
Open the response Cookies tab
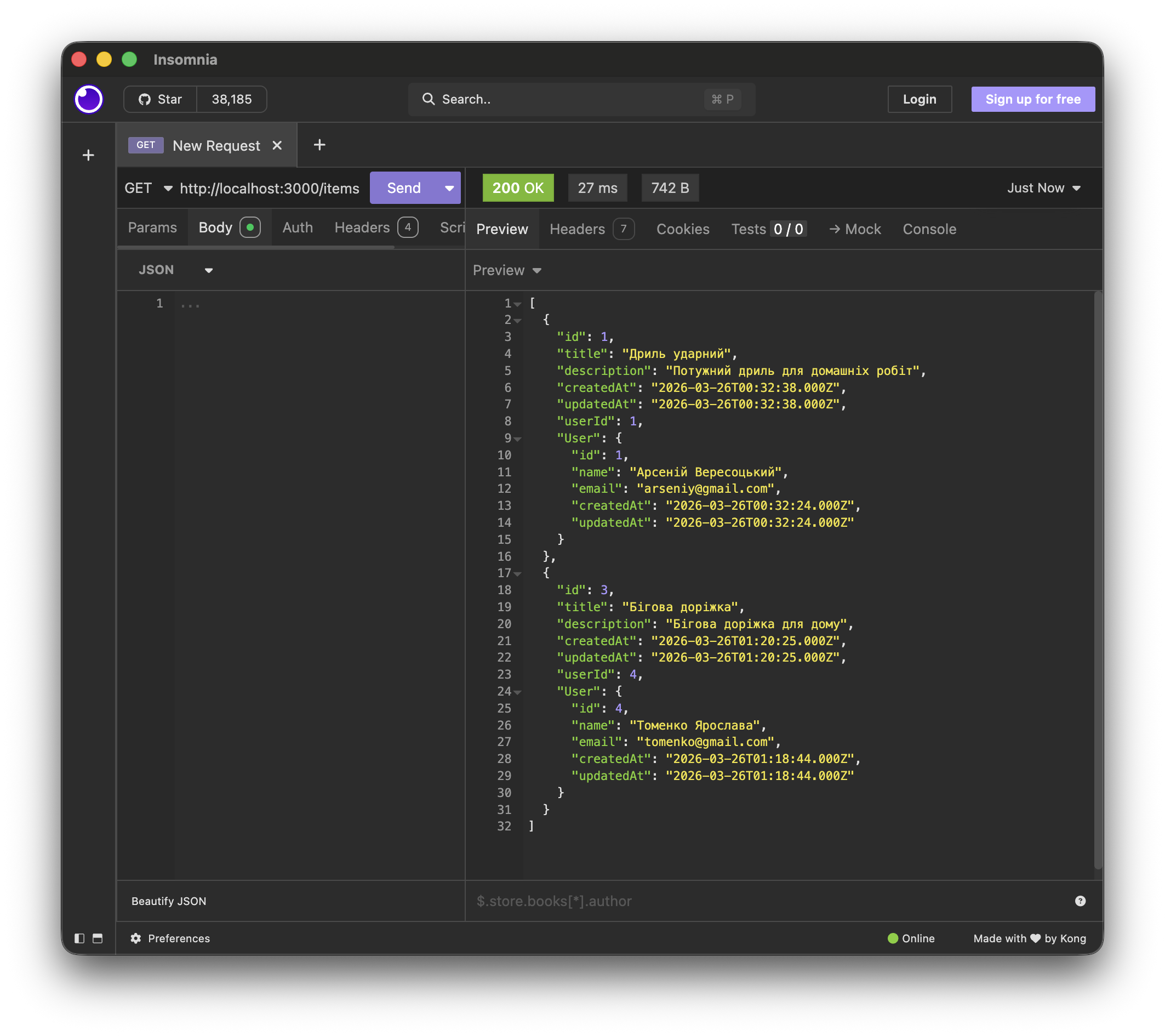pos(683,229)
